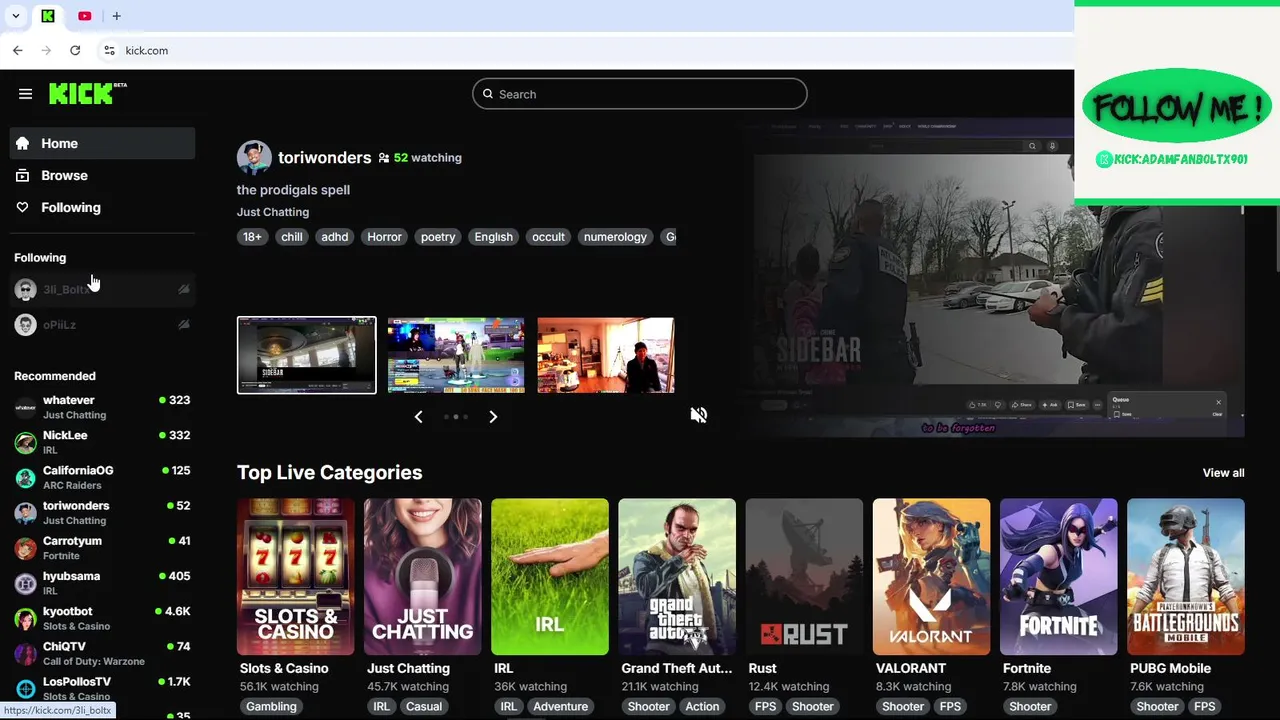The width and height of the screenshot is (1280, 720).
Task: Open IRL category card
Action: pos(550,577)
